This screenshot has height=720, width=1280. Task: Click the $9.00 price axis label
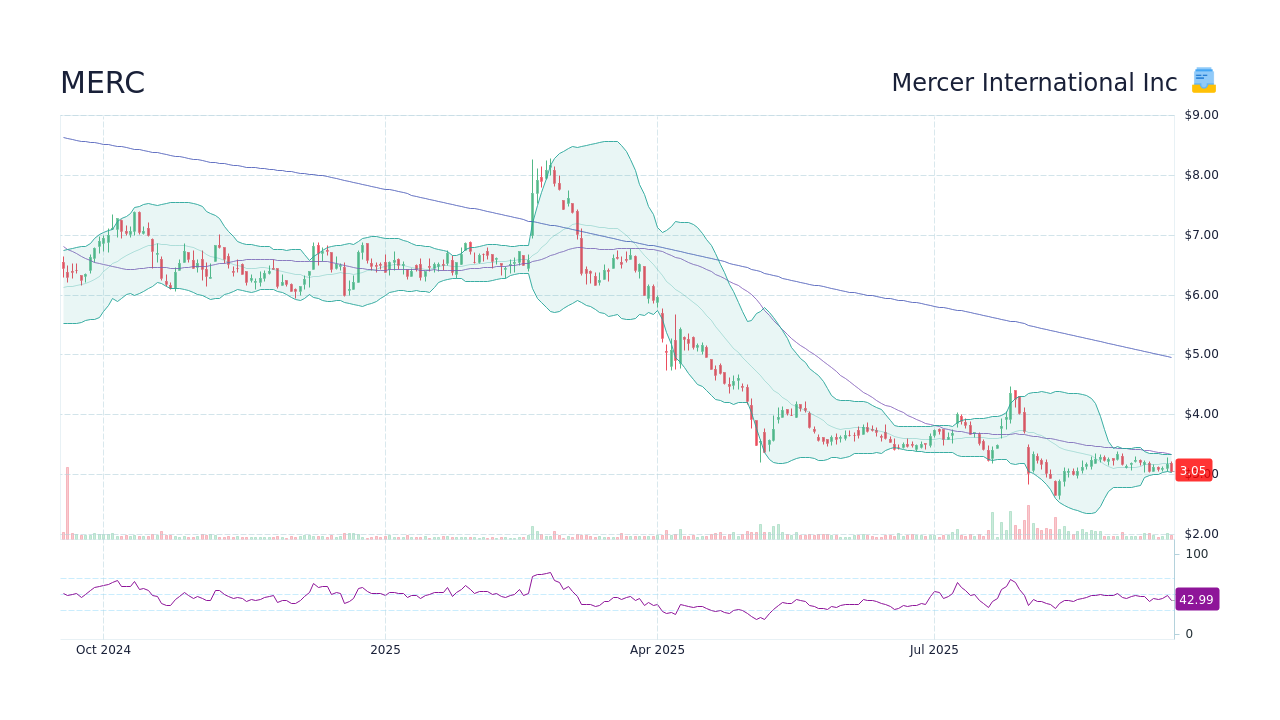[1201, 115]
